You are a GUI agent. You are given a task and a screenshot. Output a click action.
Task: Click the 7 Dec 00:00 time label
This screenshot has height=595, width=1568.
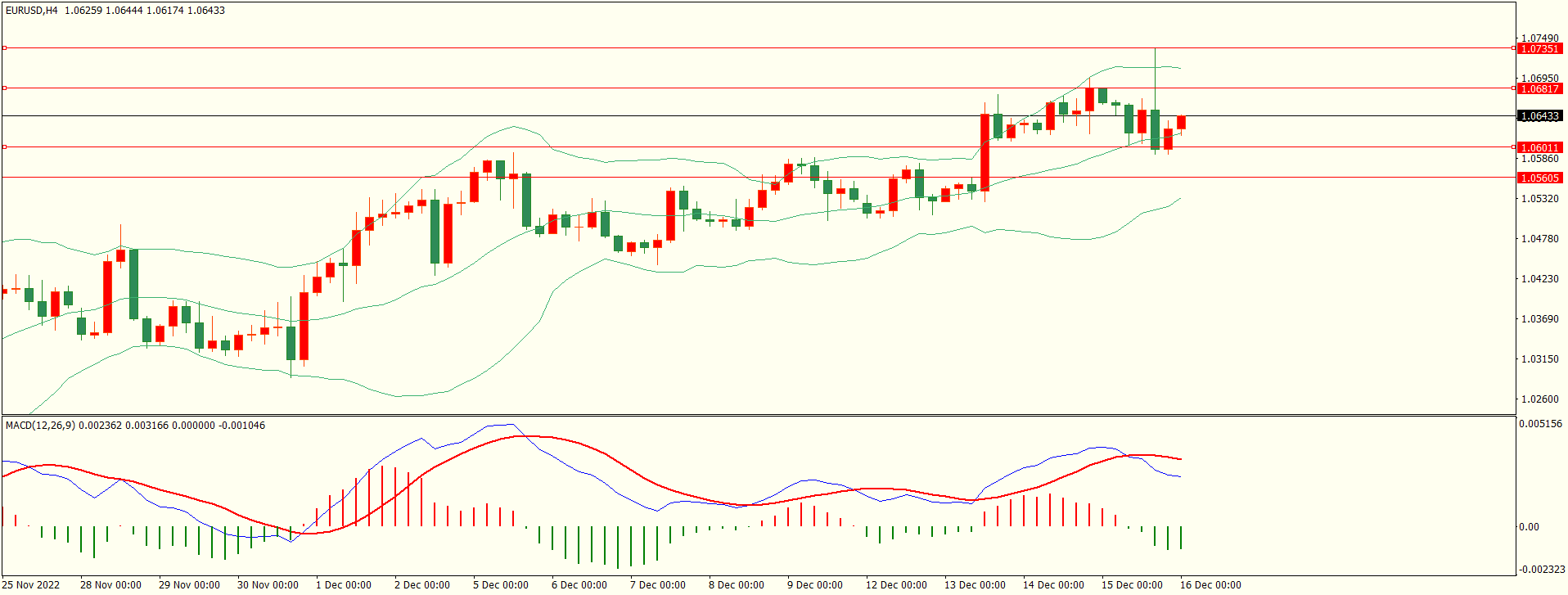coord(658,585)
